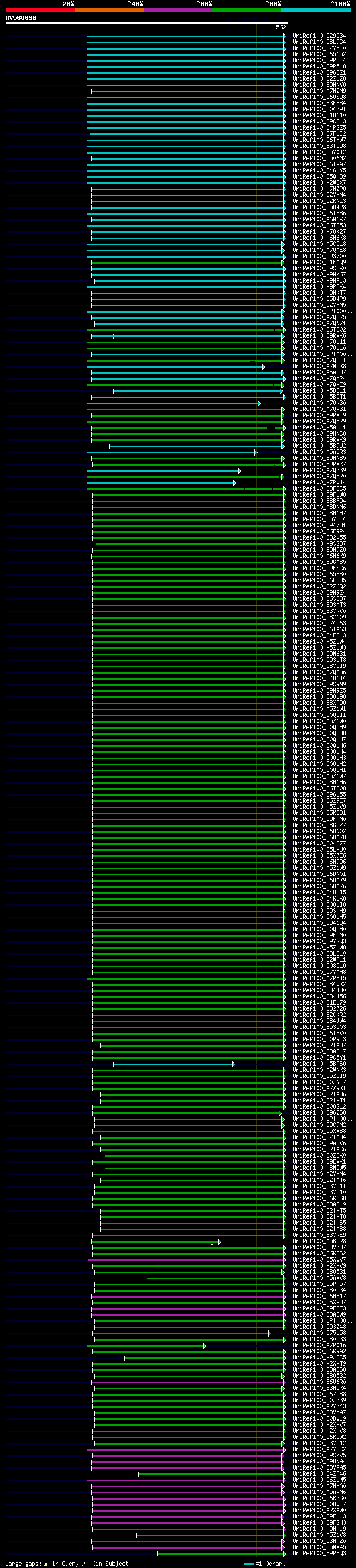Select the UniRef100_B9GEZ1 label
The image size is (356, 1568).
[319, 72]
